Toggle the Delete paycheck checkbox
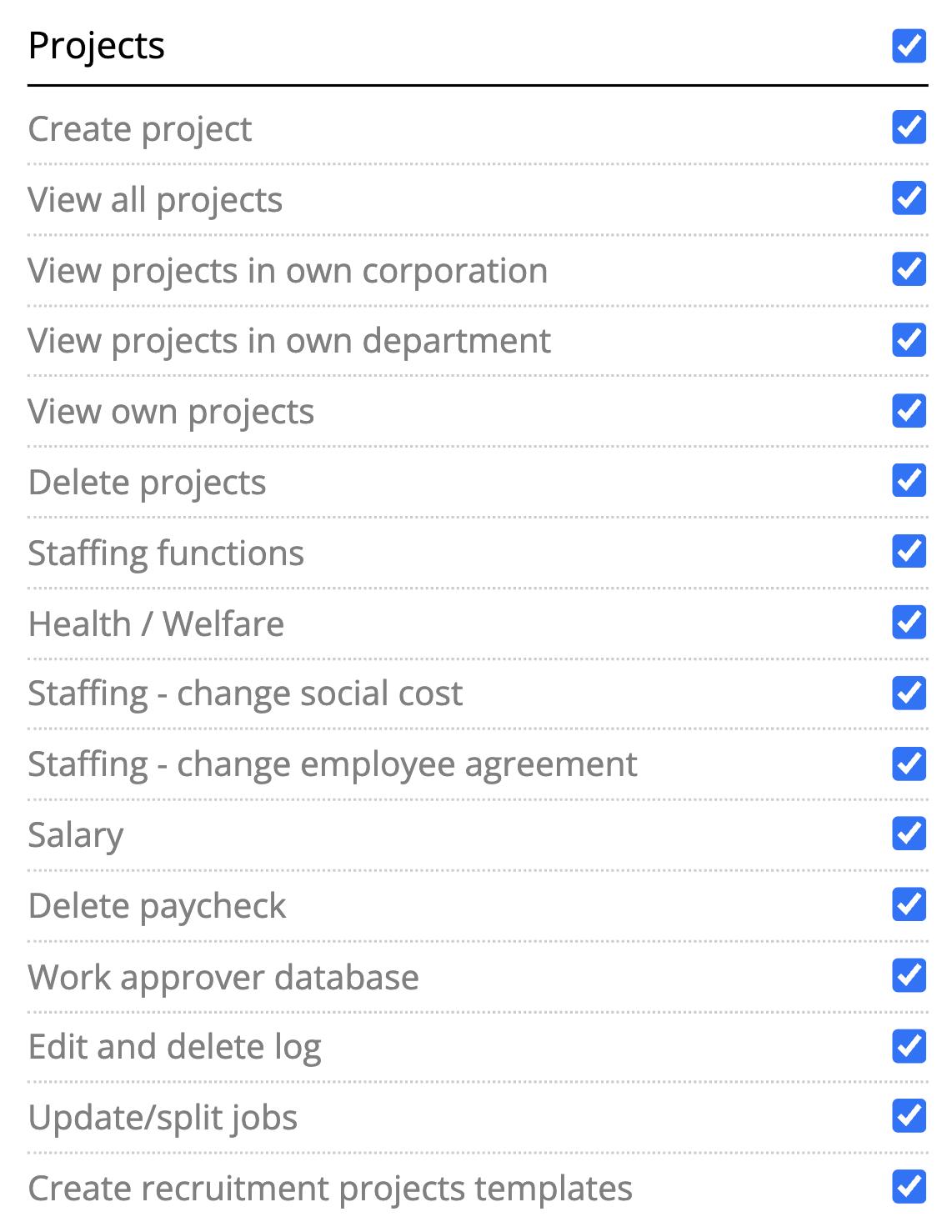 pos(909,904)
